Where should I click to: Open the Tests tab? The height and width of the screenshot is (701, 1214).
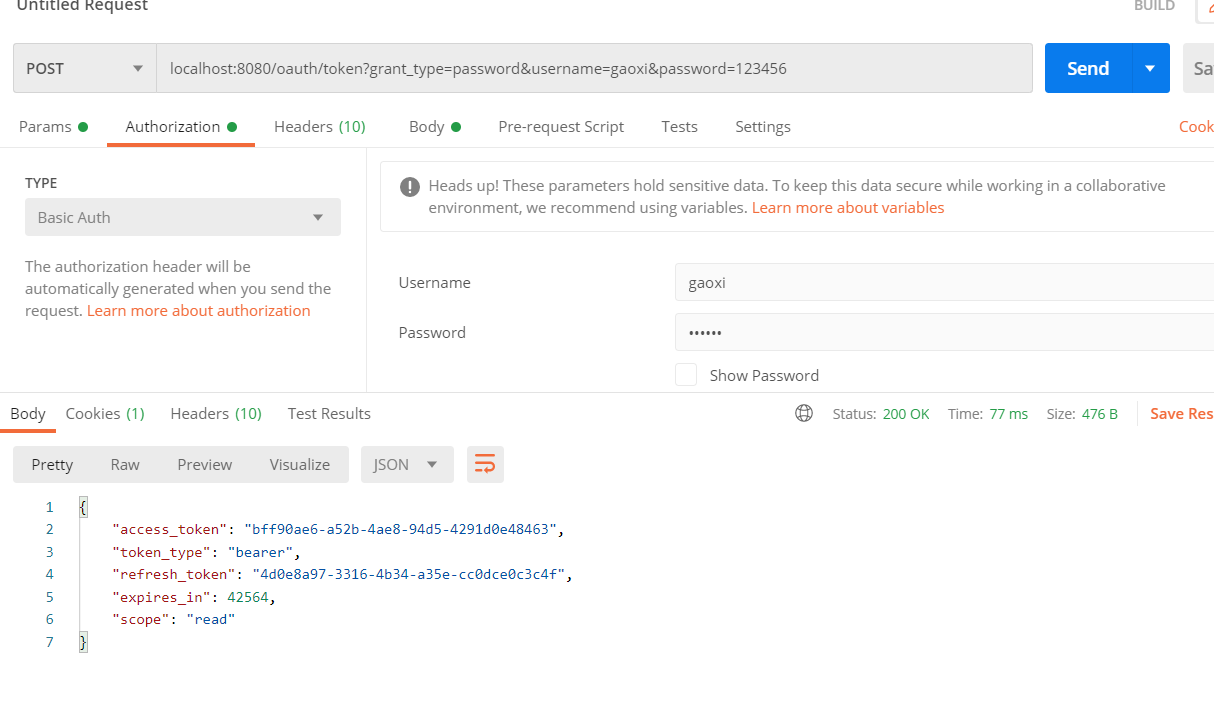(x=679, y=127)
